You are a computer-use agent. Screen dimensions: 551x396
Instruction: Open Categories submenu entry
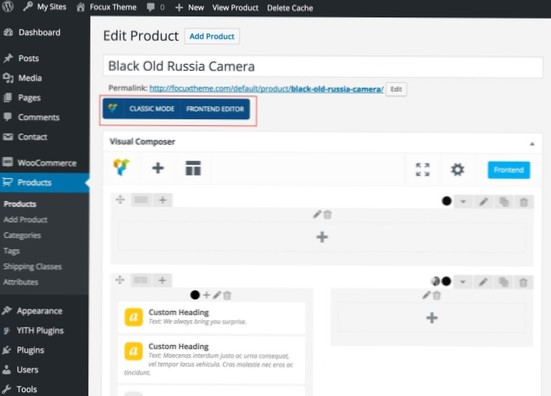pyautogui.click(x=22, y=235)
